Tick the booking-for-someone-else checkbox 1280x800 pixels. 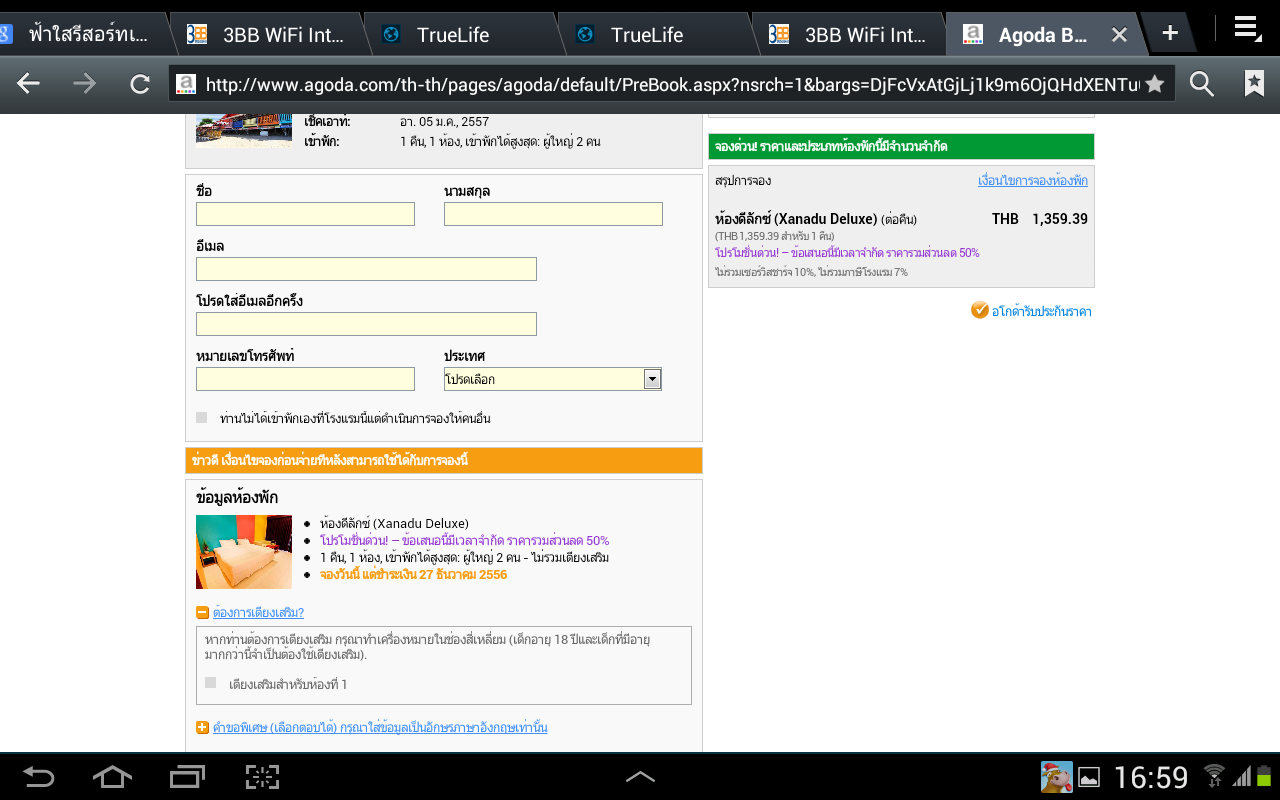(201, 418)
